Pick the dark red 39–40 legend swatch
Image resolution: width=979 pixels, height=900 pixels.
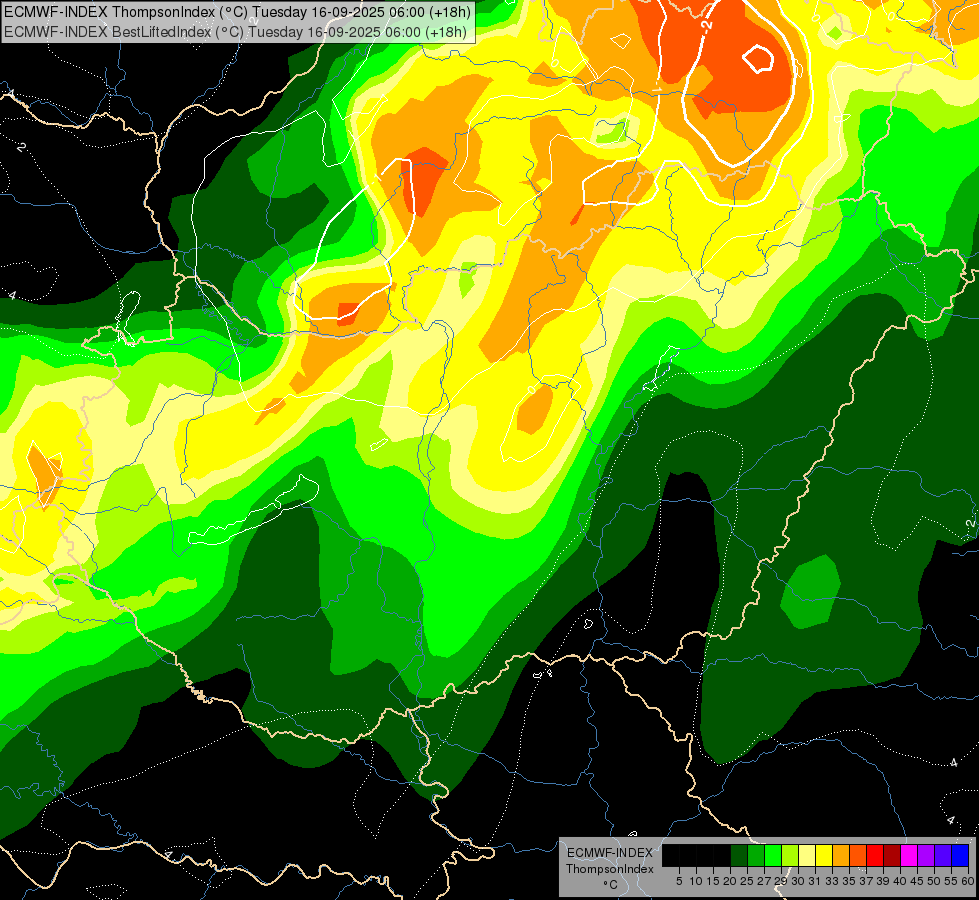pyautogui.click(x=892, y=855)
